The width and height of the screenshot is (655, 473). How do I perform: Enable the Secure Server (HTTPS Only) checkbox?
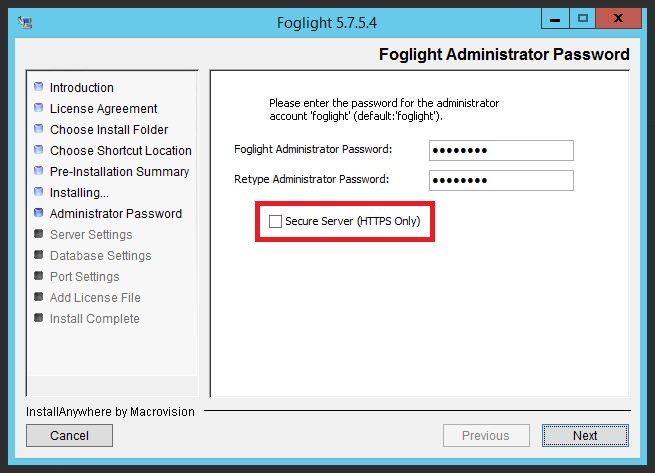point(275,221)
